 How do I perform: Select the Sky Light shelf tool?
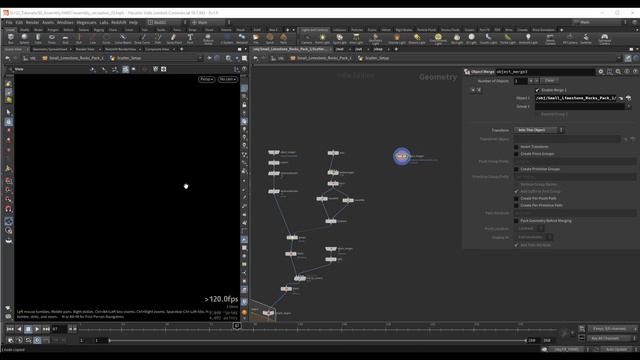[457, 39]
